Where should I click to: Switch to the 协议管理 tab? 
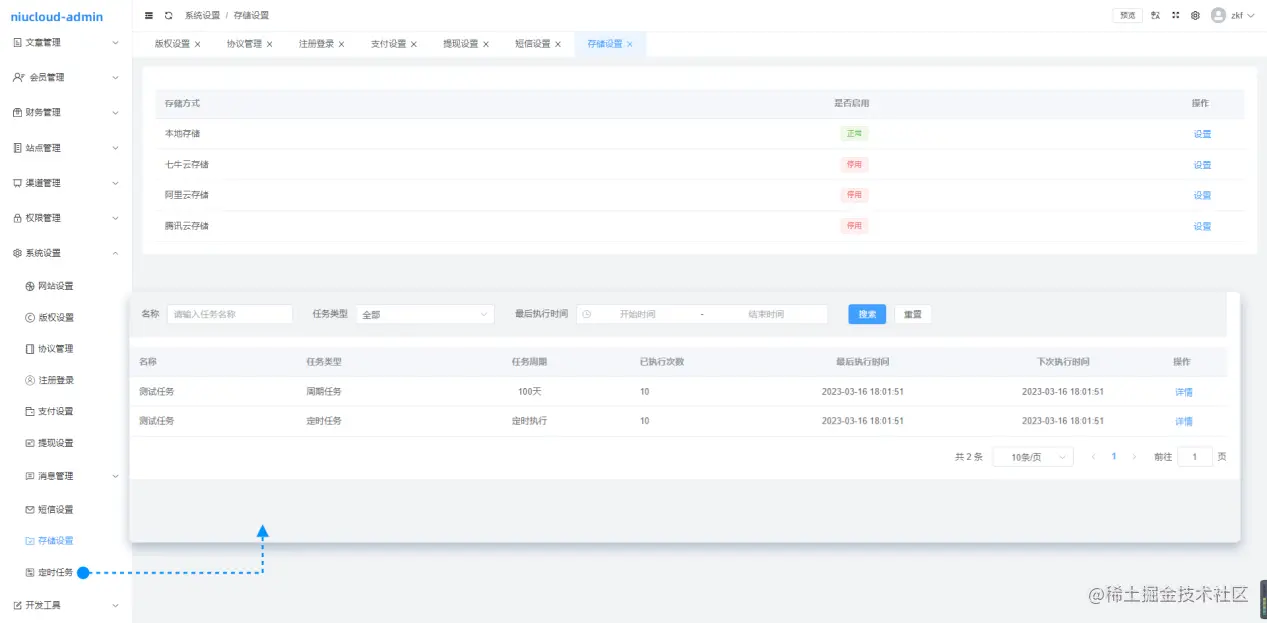click(x=244, y=44)
